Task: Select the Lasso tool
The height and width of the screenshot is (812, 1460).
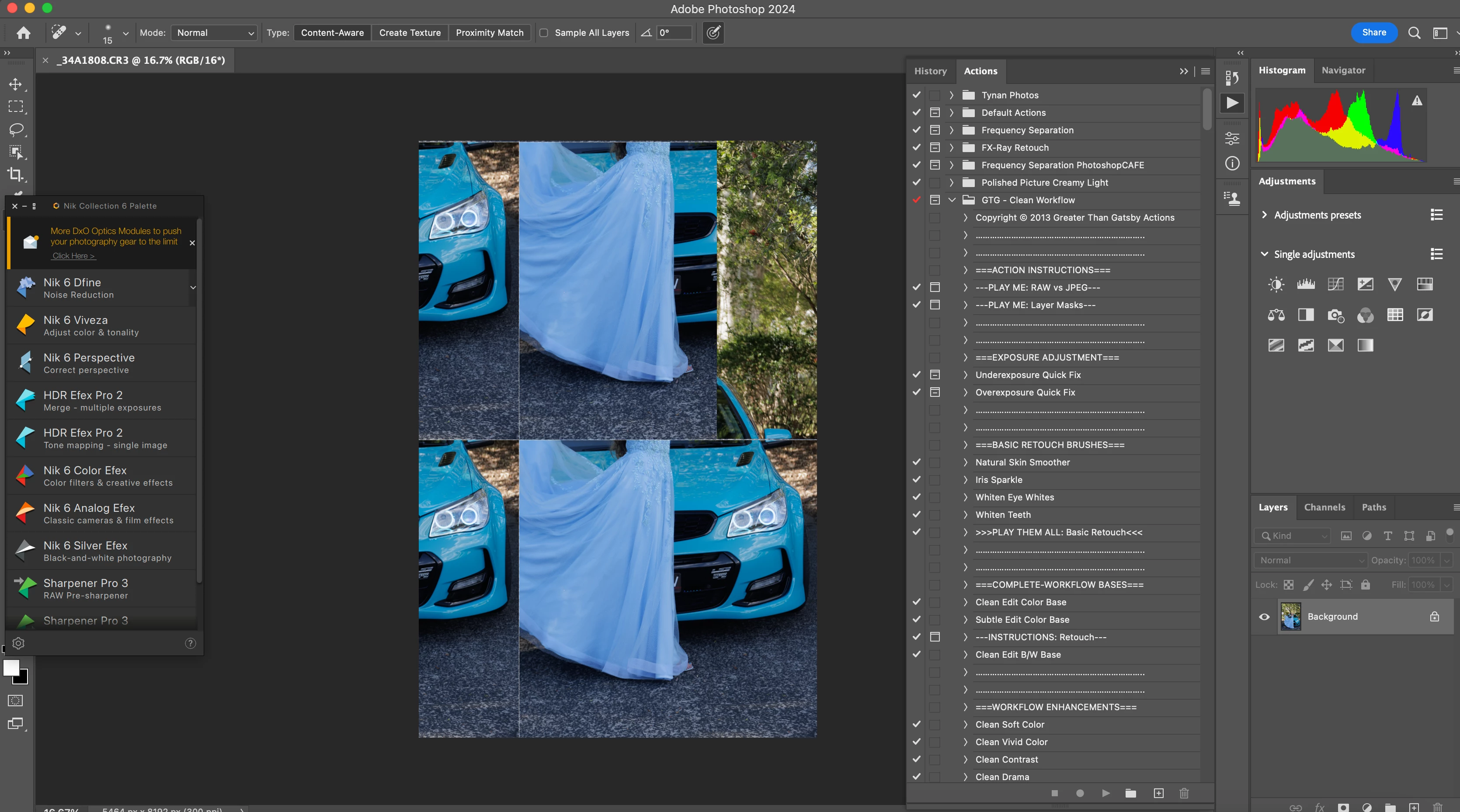Action: click(16, 129)
